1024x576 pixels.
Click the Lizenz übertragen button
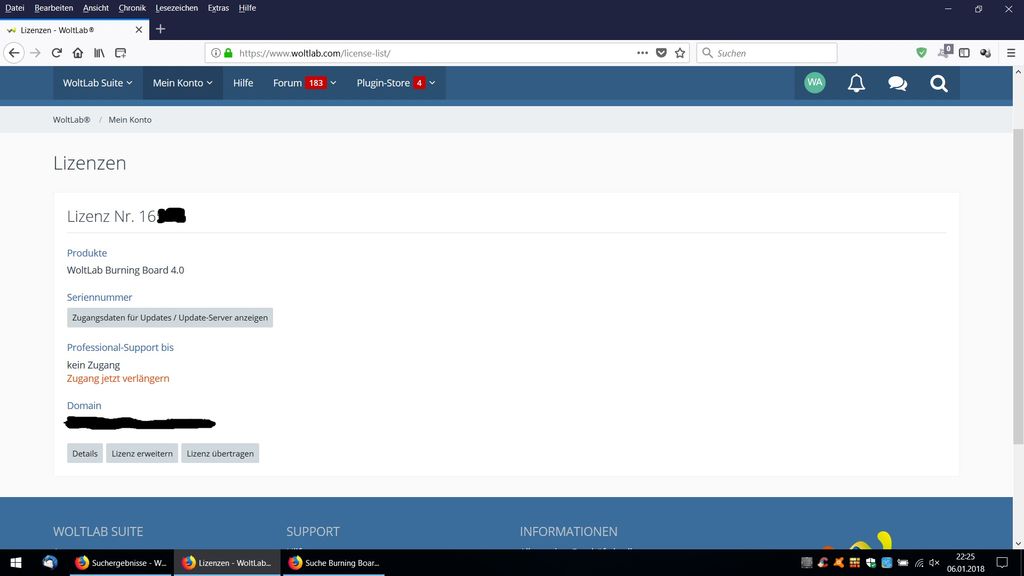(220, 453)
